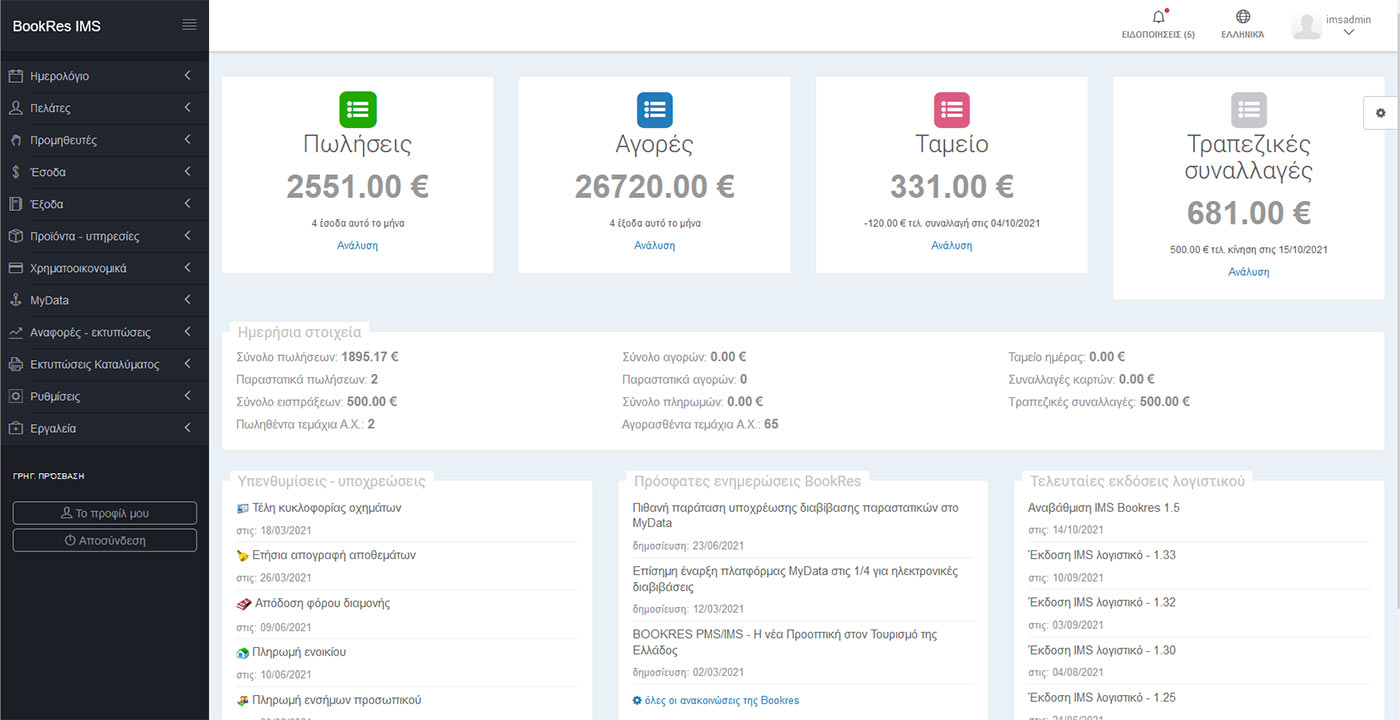The image size is (1400, 720).
Task: Click the pink Ταμείο list icon
Action: click(x=952, y=109)
